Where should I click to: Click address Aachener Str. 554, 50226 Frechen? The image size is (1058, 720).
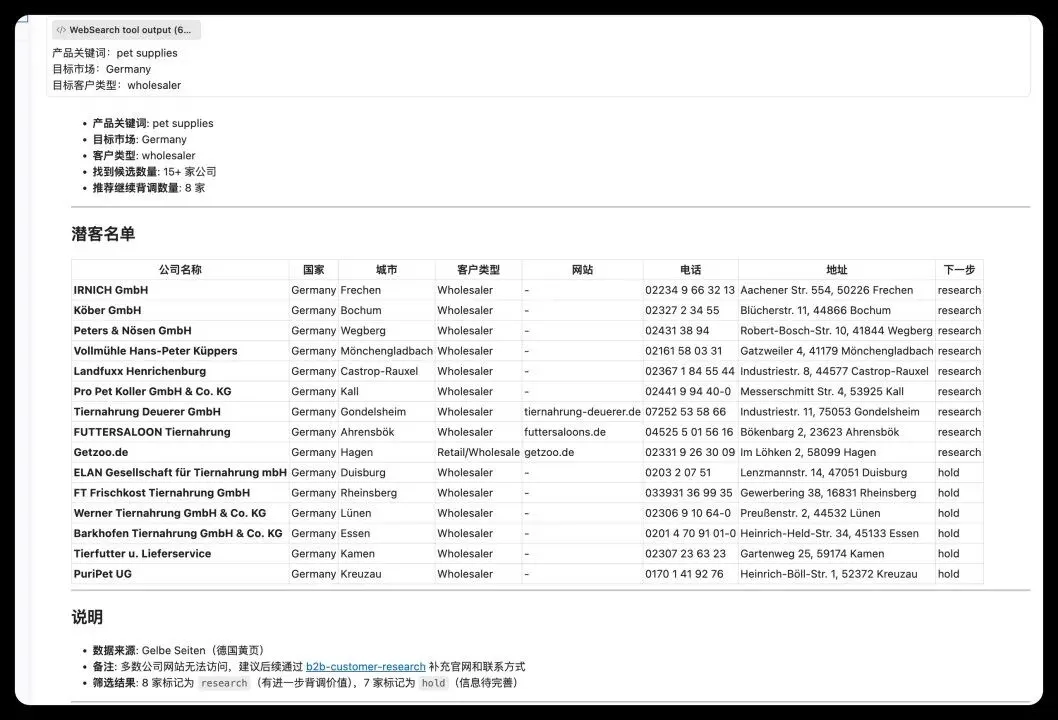pyautogui.click(x=827, y=290)
